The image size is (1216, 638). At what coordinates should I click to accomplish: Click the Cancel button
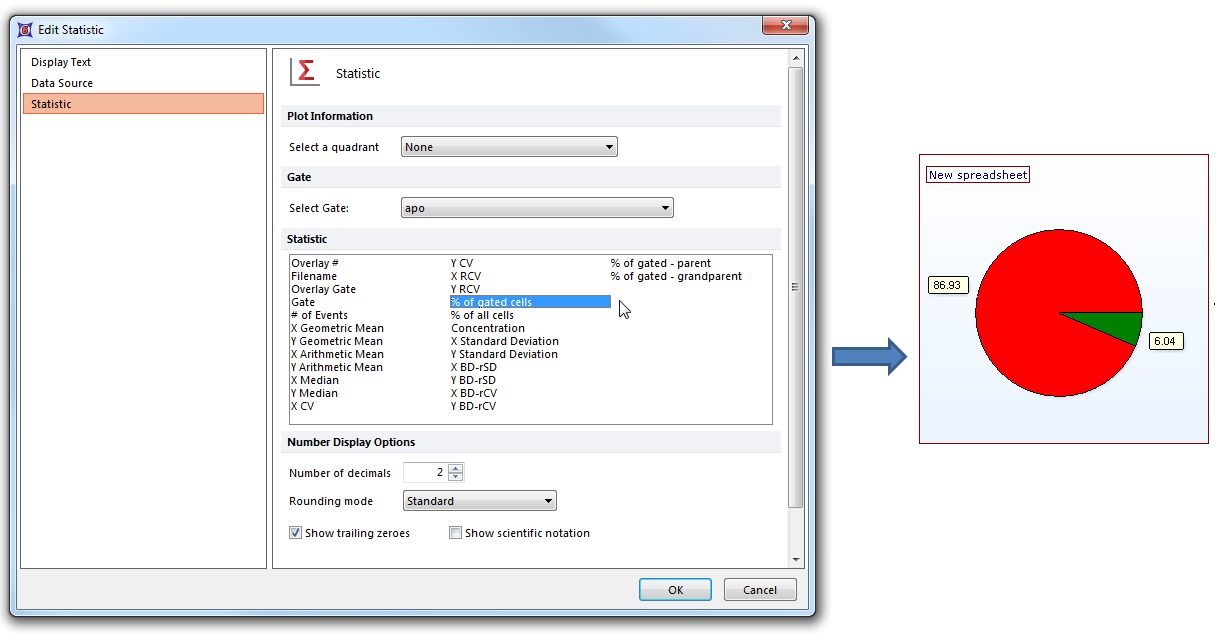[x=760, y=590]
